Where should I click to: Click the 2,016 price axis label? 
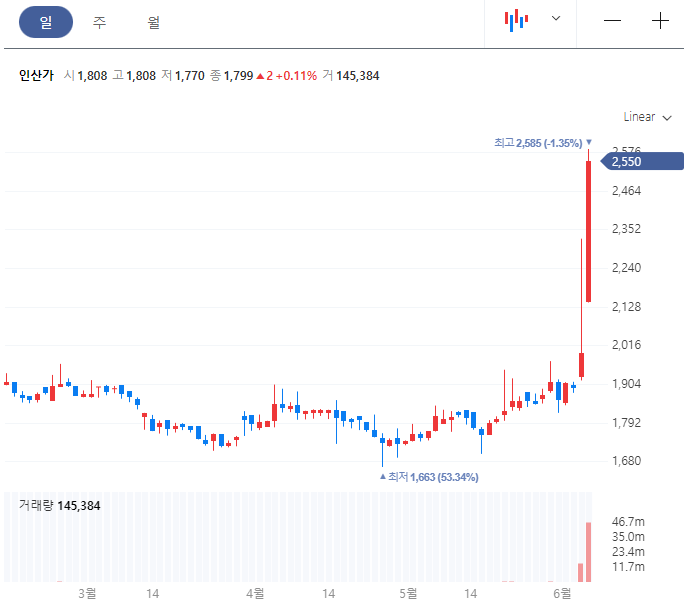click(626, 345)
